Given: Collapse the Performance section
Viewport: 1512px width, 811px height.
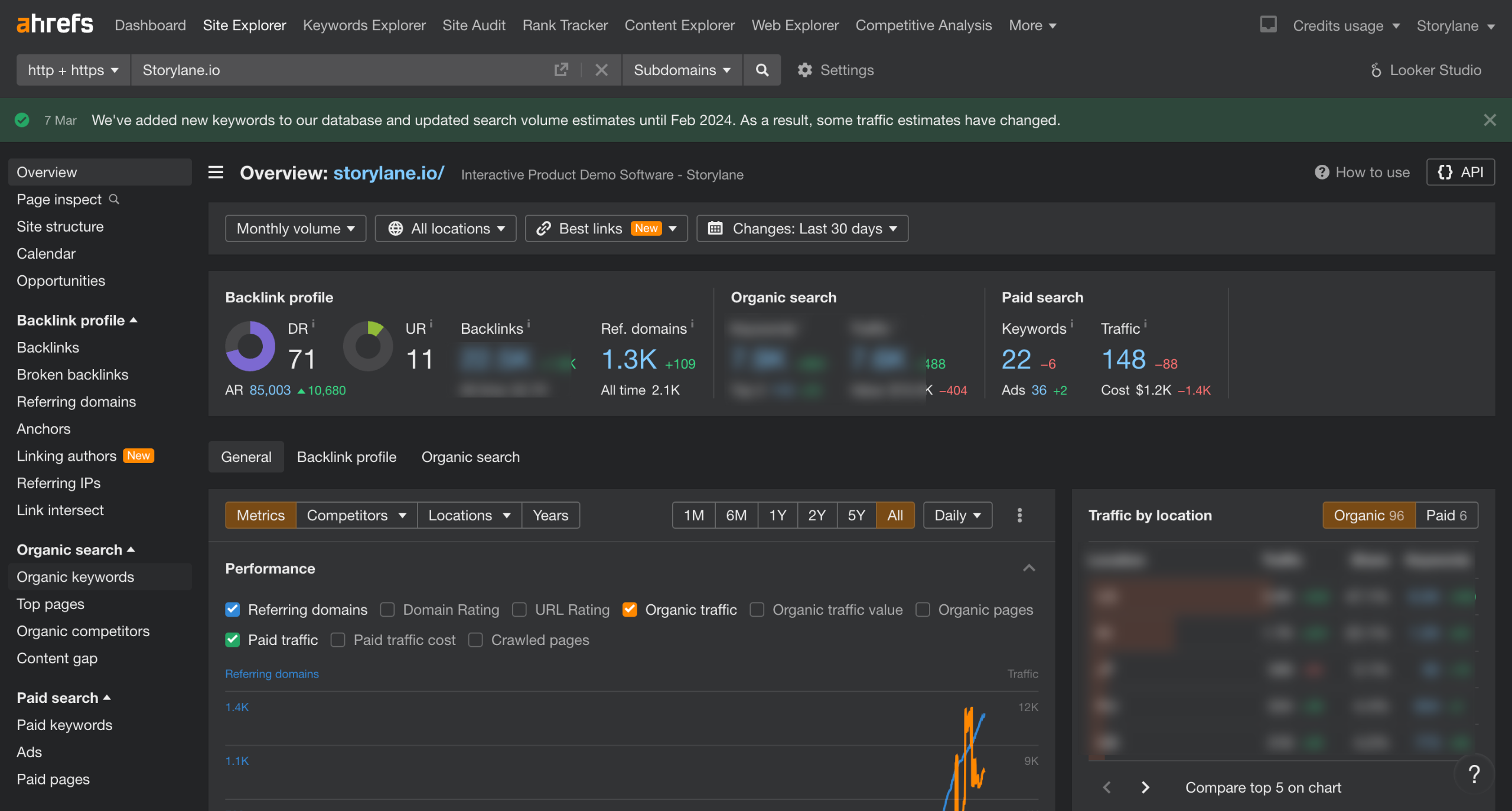Looking at the screenshot, I should click(1029, 568).
